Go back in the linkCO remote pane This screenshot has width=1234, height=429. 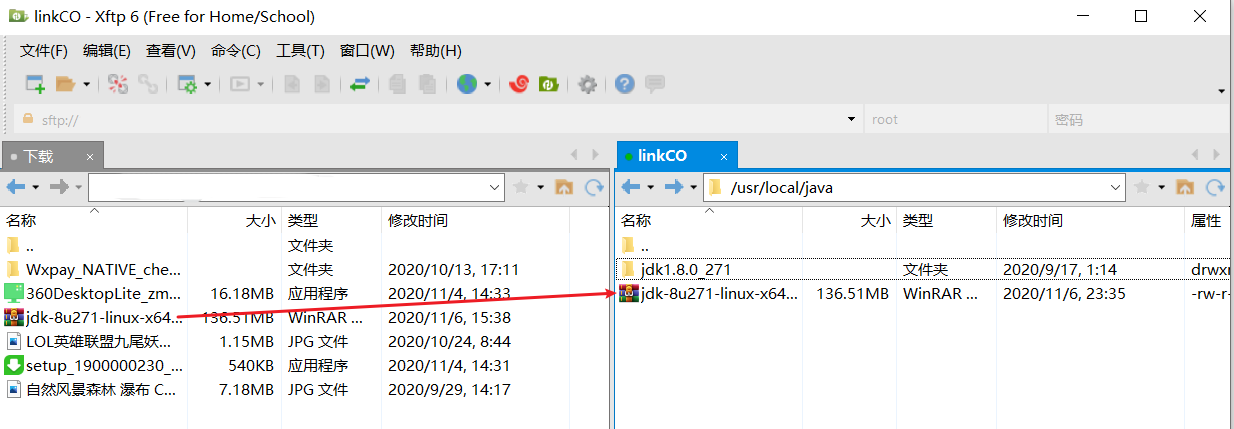click(631, 187)
